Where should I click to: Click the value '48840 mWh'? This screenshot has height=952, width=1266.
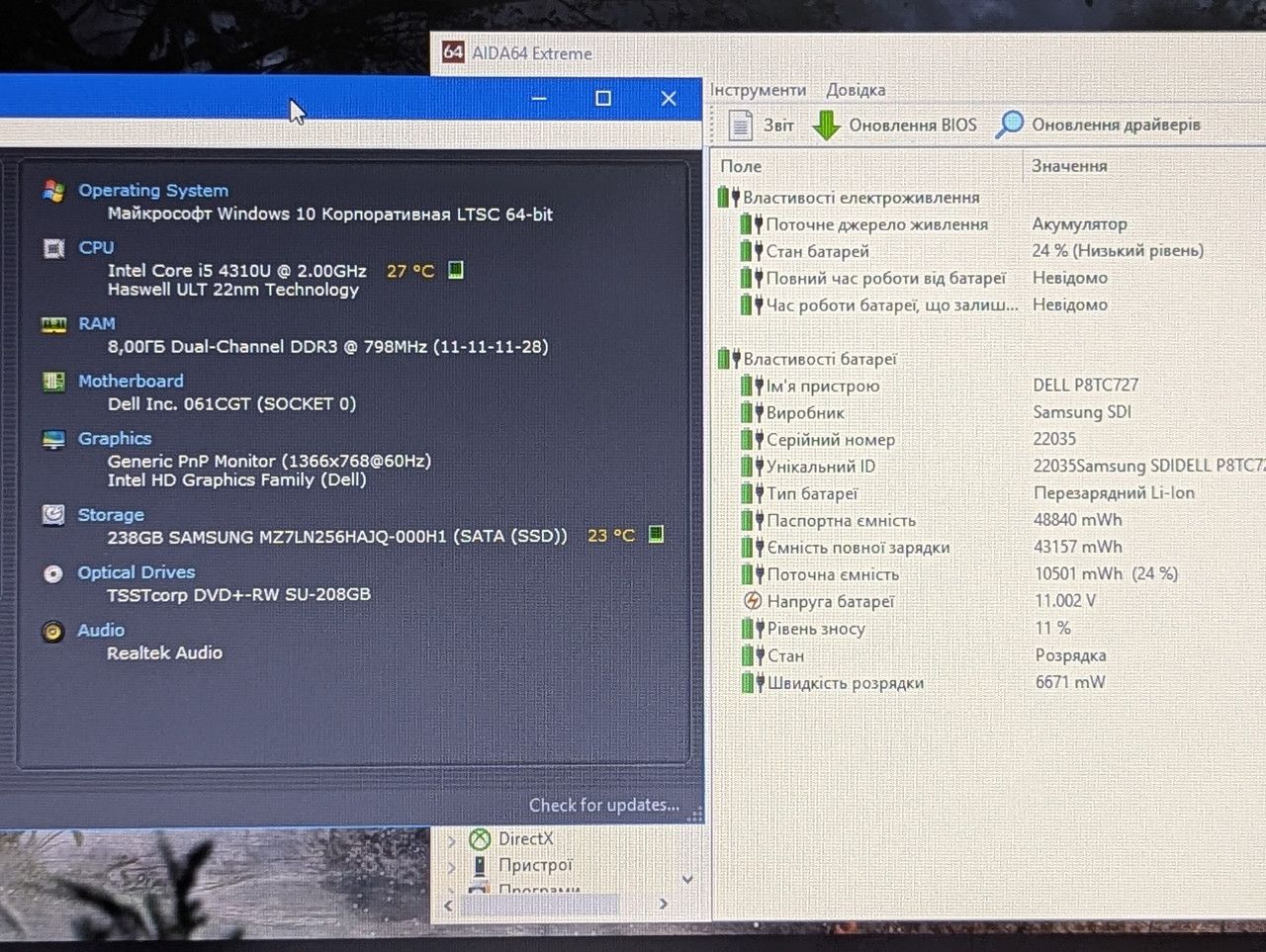pos(1078,520)
